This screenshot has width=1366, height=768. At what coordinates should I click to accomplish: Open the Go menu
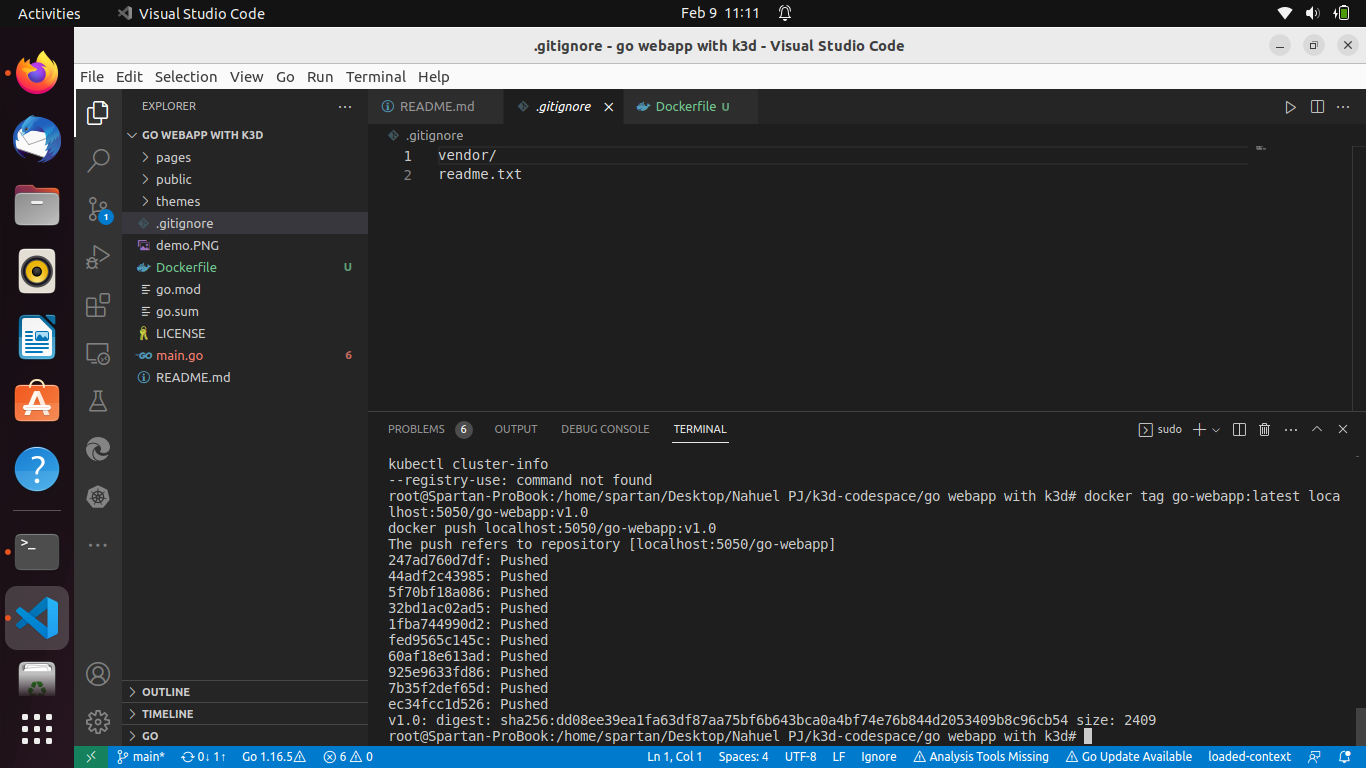(285, 77)
